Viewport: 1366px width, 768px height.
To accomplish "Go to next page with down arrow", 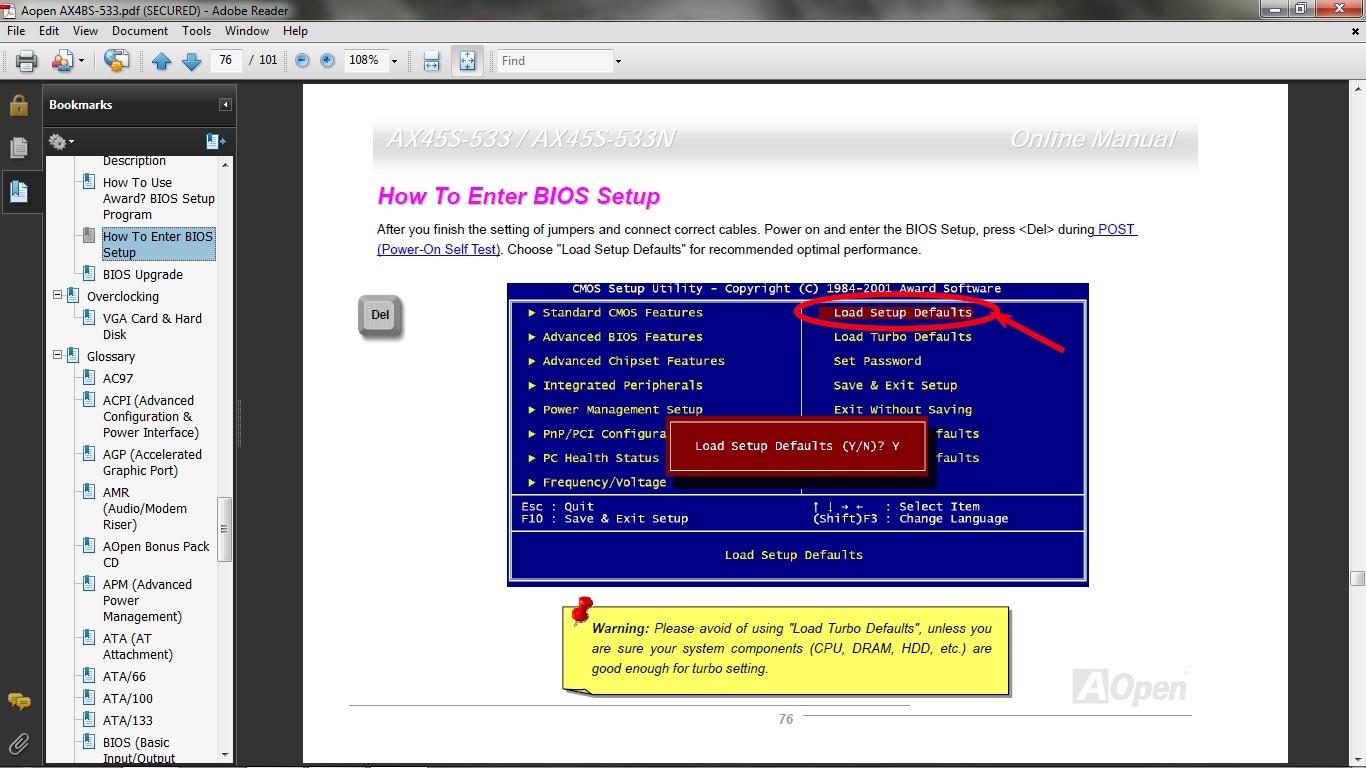I will (192, 61).
